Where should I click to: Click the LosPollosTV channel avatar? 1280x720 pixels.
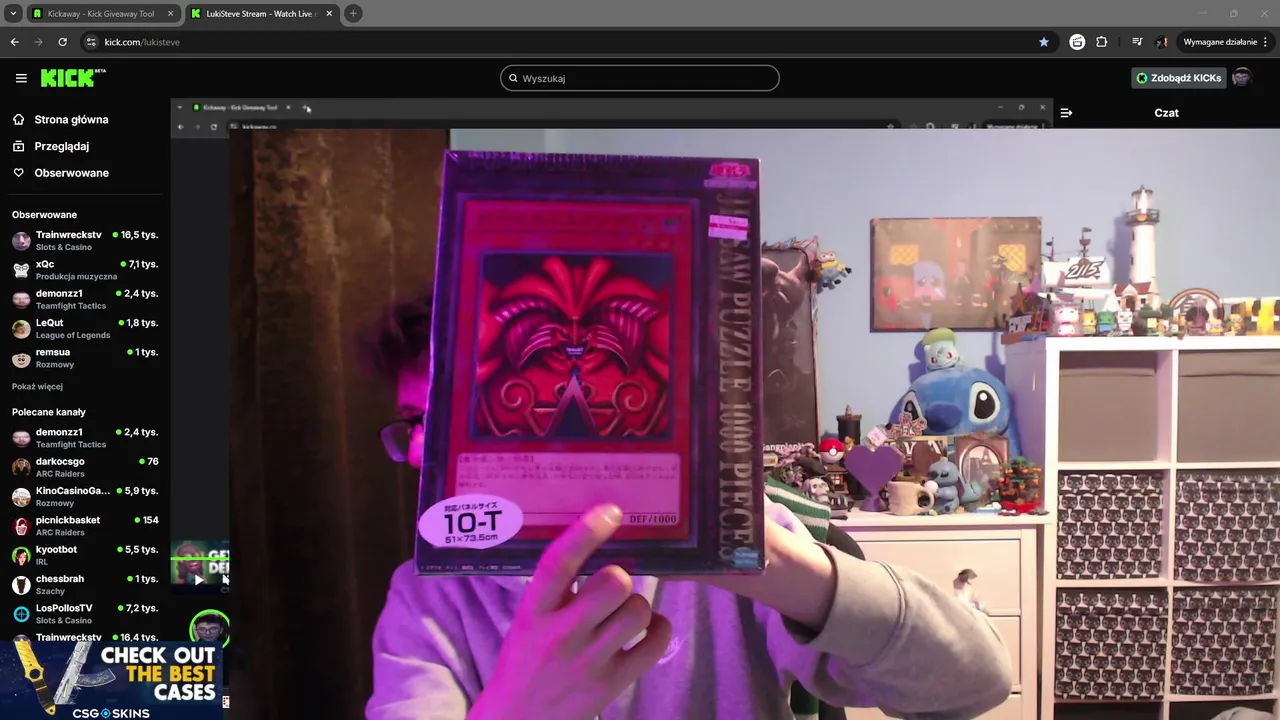tap(21, 614)
